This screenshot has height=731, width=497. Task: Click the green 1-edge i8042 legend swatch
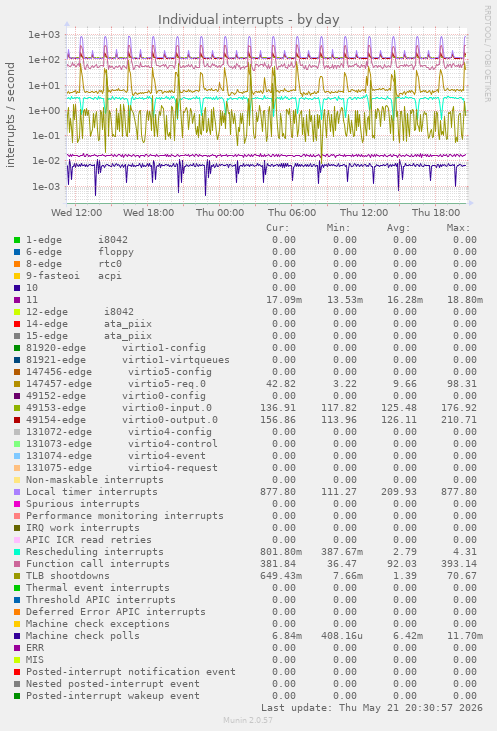(17, 240)
